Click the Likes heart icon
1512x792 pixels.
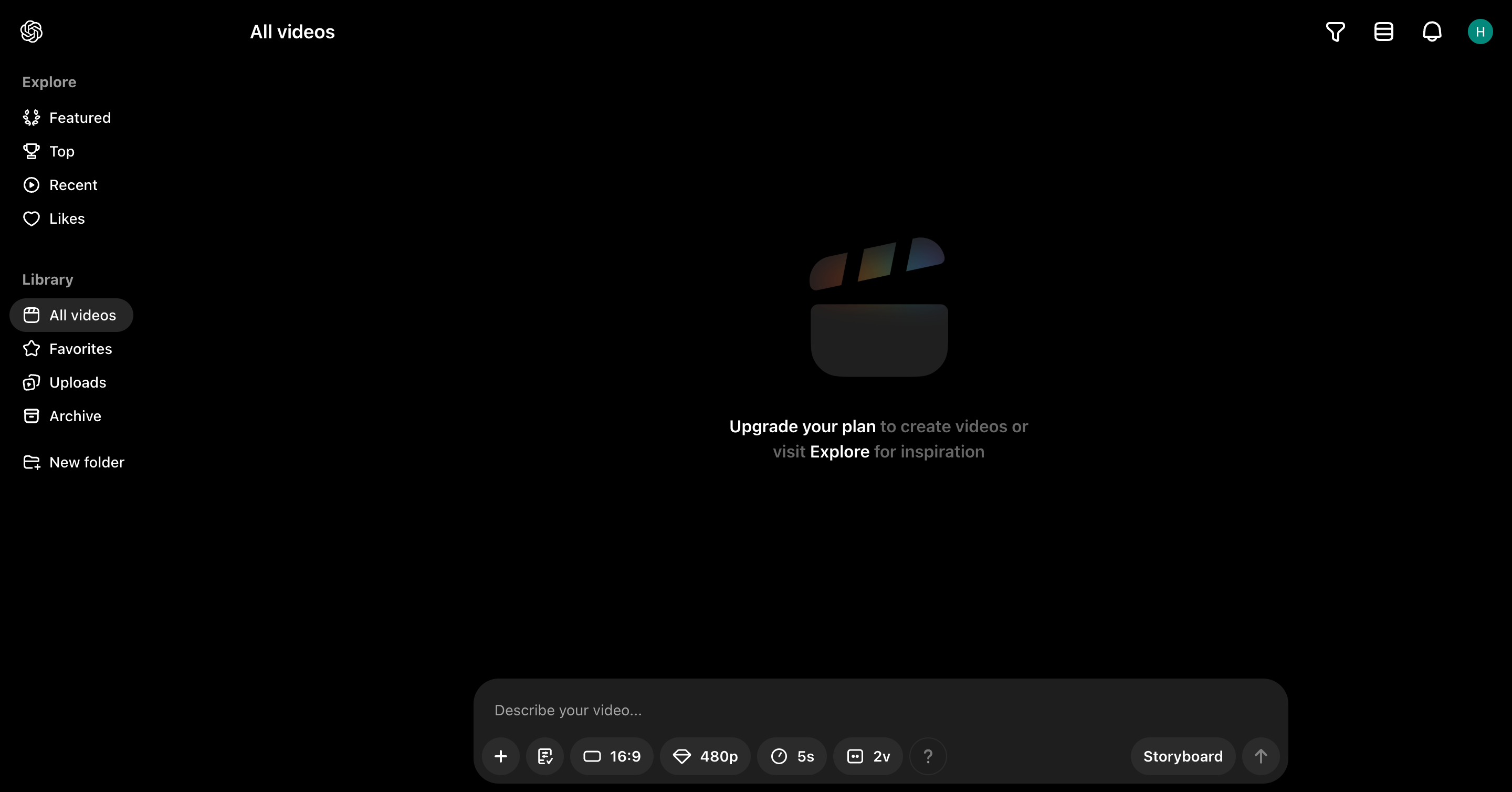pyautogui.click(x=31, y=218)
